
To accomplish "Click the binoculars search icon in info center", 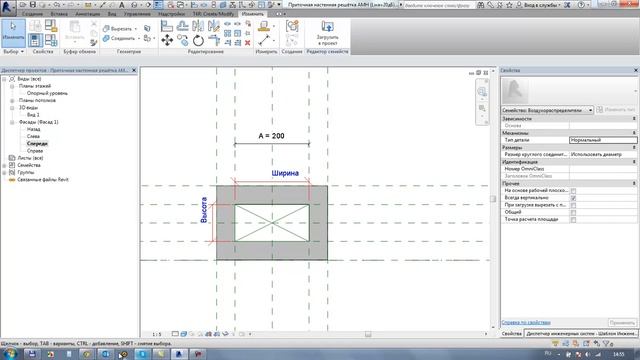I will pos(480,5).
